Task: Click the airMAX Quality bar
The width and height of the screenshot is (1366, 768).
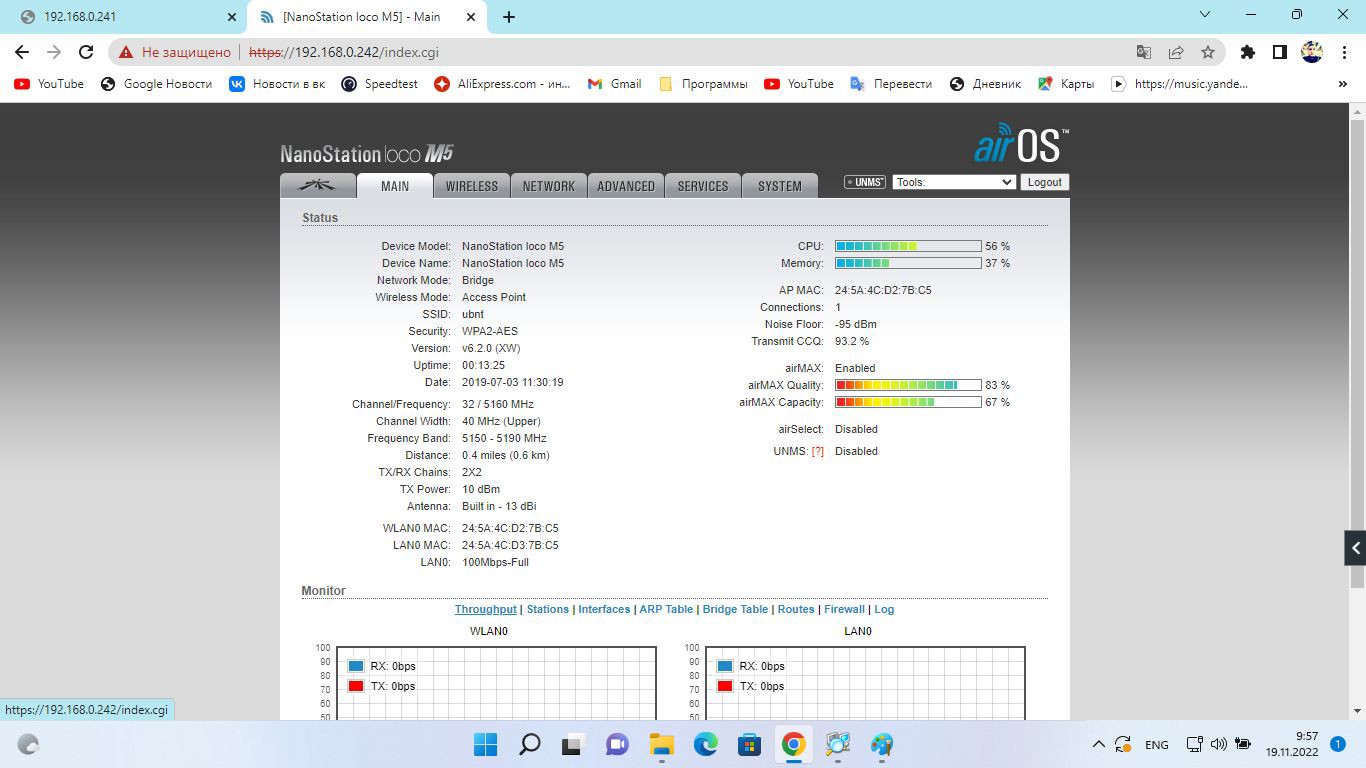Action: pos(908,385)
